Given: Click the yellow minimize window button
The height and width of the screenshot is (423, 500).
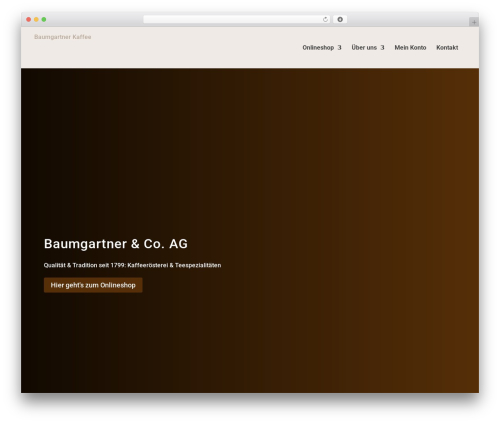Looking at the screenshot, I should (36, 20).
